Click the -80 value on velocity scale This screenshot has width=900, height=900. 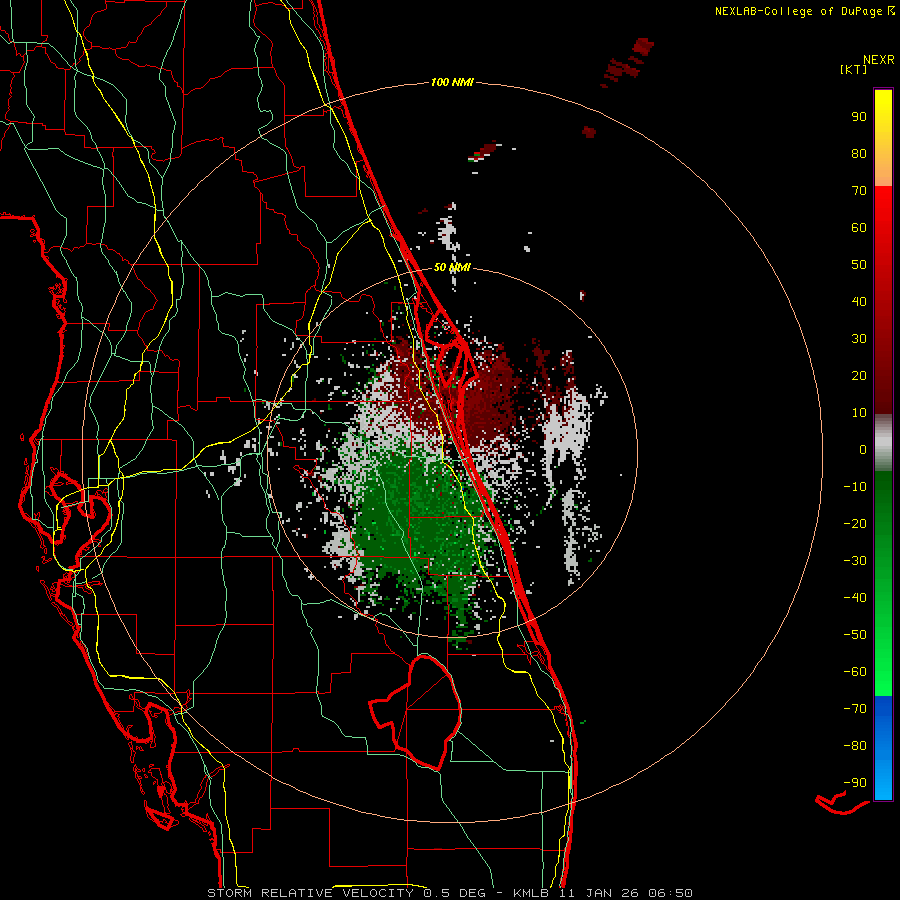[x=855, y=746]
